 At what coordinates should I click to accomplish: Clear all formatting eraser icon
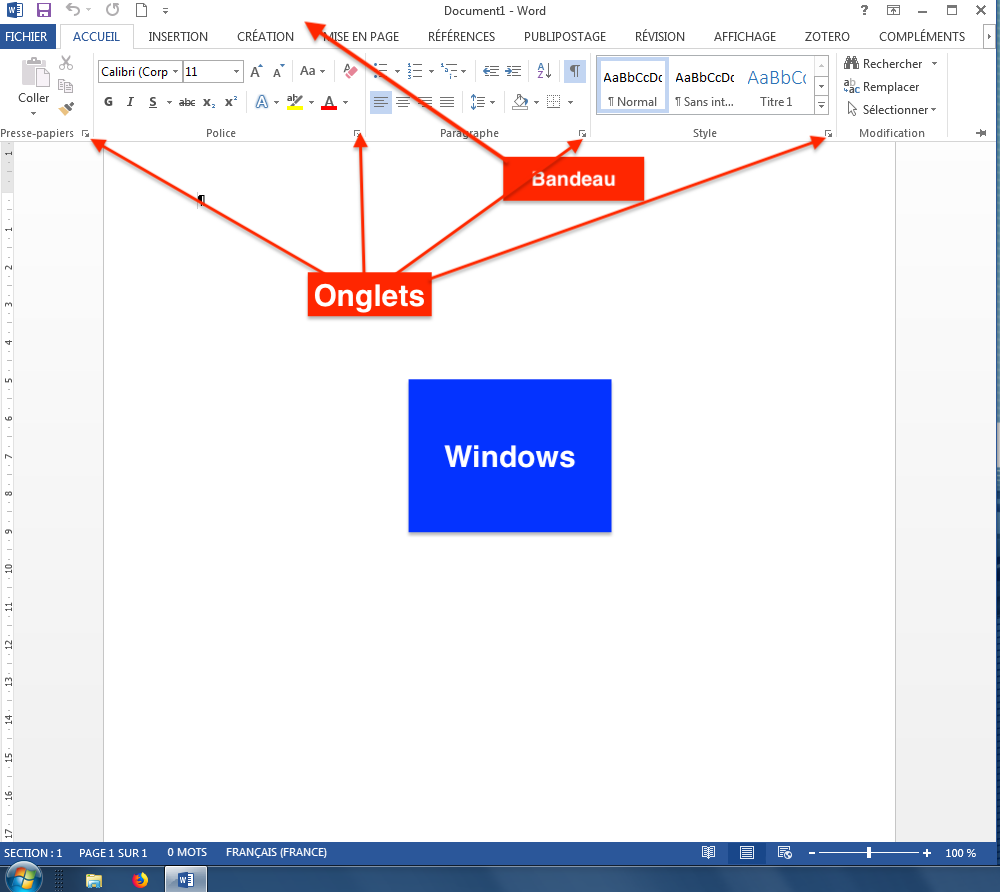tap(349, 71)
